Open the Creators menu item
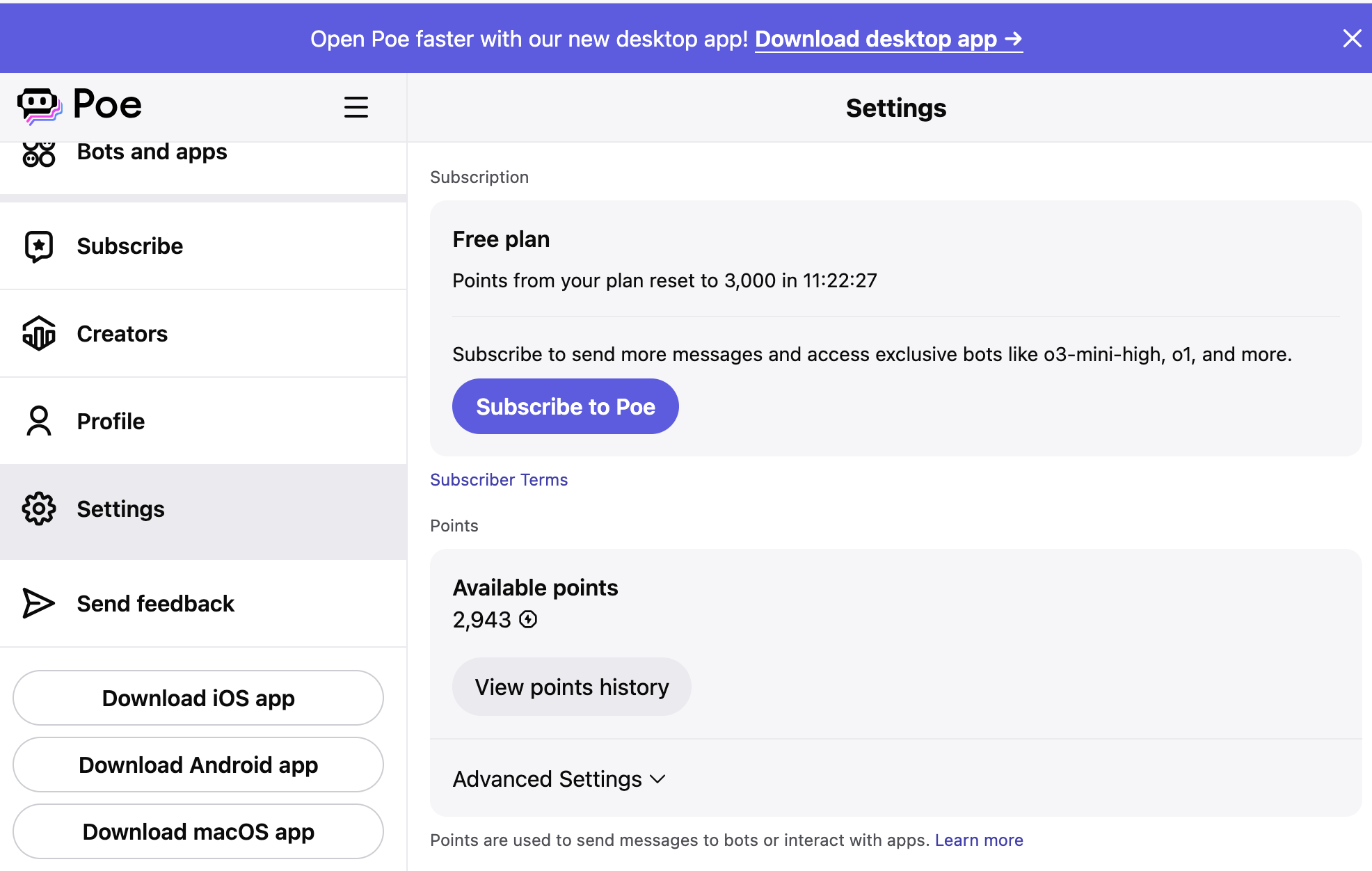 point(122,334)
